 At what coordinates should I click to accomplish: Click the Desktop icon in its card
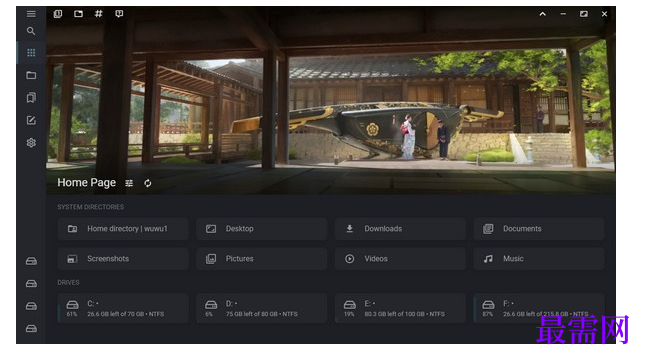pyautogui.click(x=211, y=229)
